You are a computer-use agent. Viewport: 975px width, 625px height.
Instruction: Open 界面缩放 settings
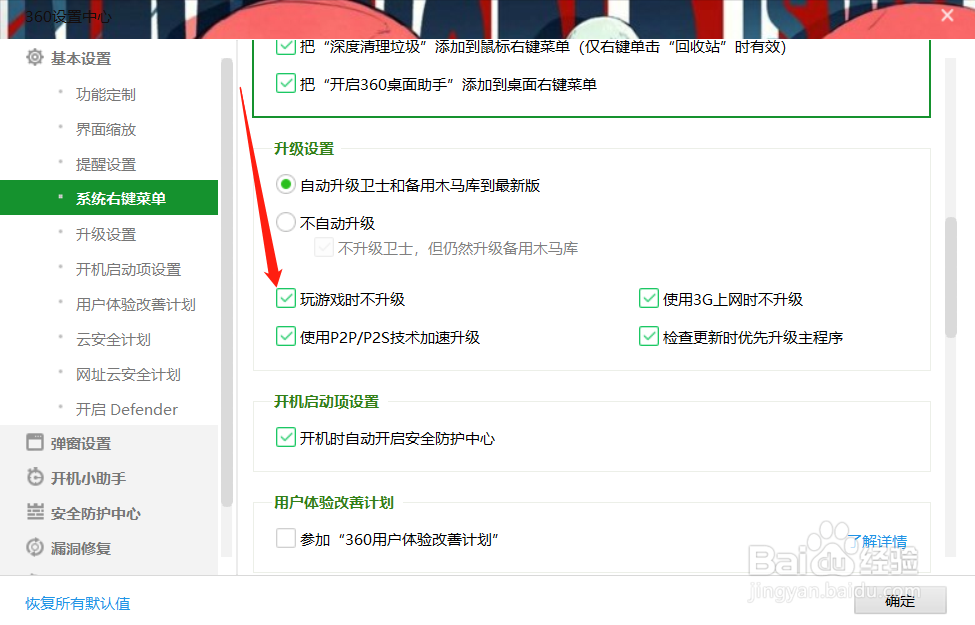click(x=106, y=129)
